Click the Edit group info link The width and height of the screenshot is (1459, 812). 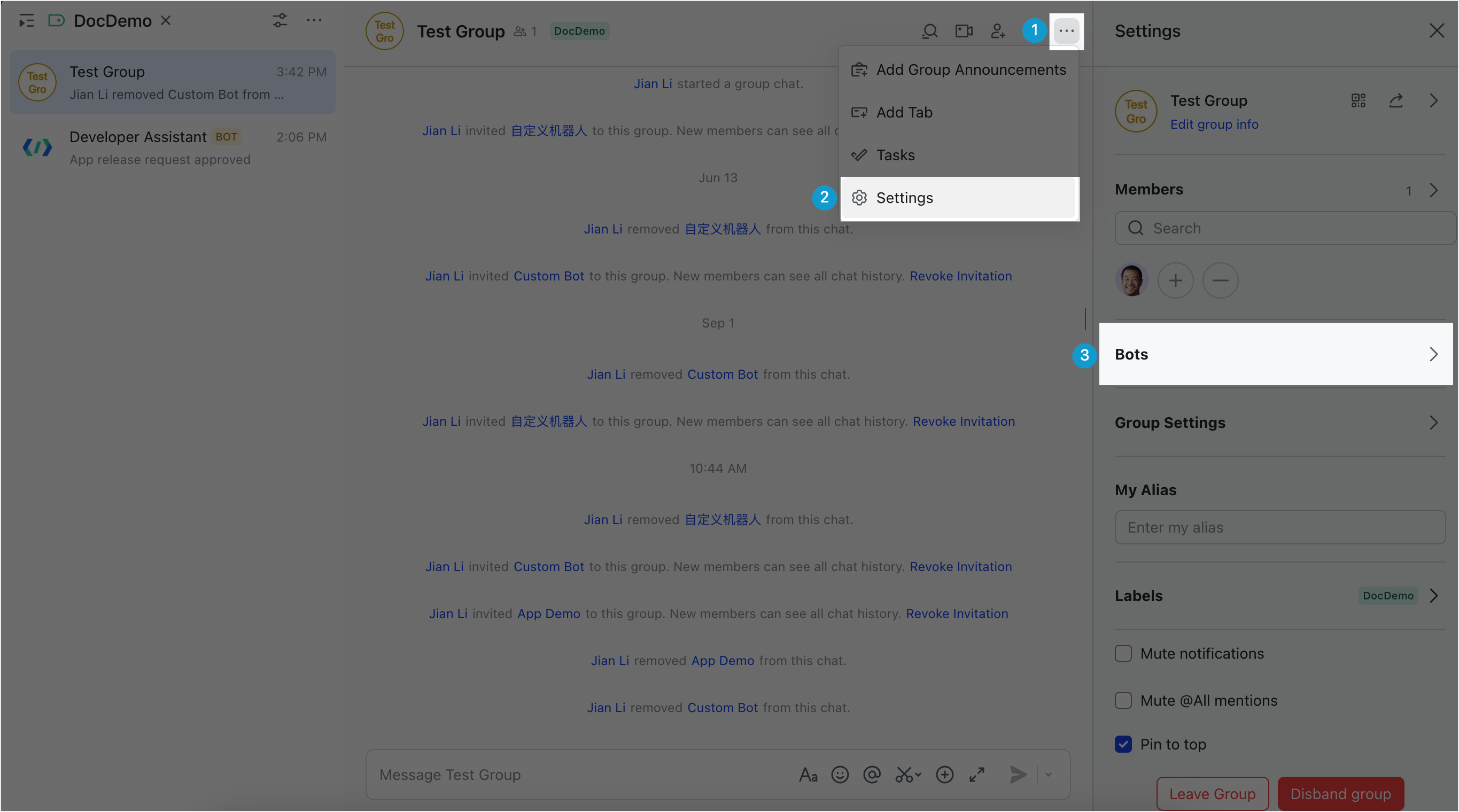(x=1214, y=124)
